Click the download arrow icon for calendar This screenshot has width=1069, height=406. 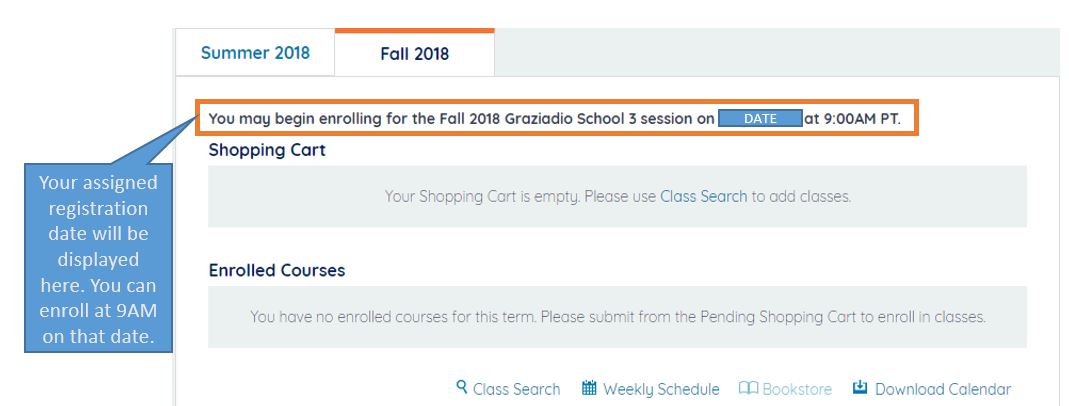[860, 388]
